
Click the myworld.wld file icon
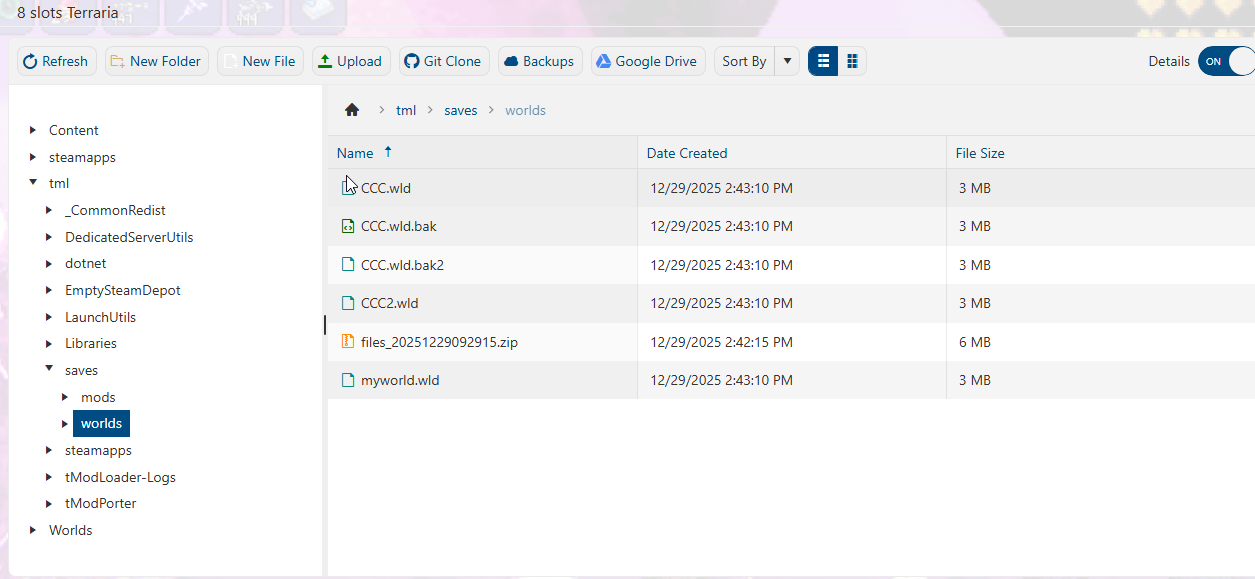(348, 380)
